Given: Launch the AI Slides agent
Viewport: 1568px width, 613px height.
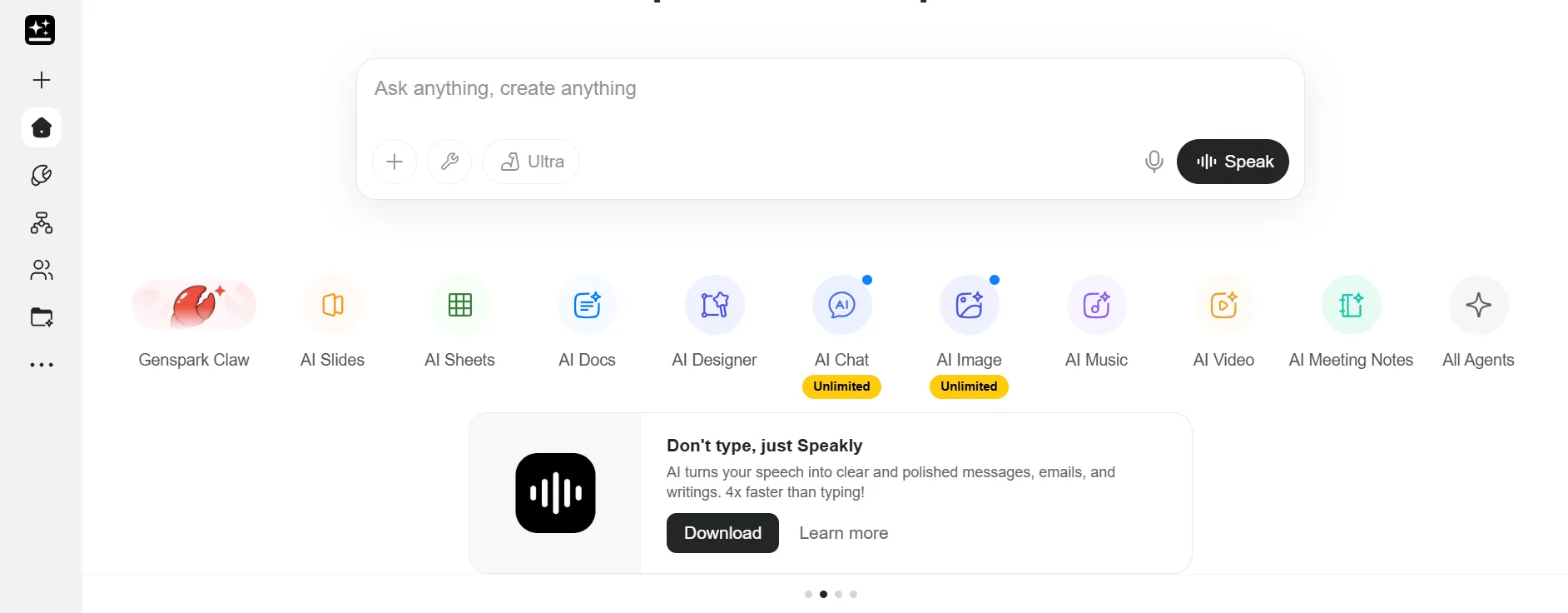Looking at the screenshot, I should tap(332, 323).
